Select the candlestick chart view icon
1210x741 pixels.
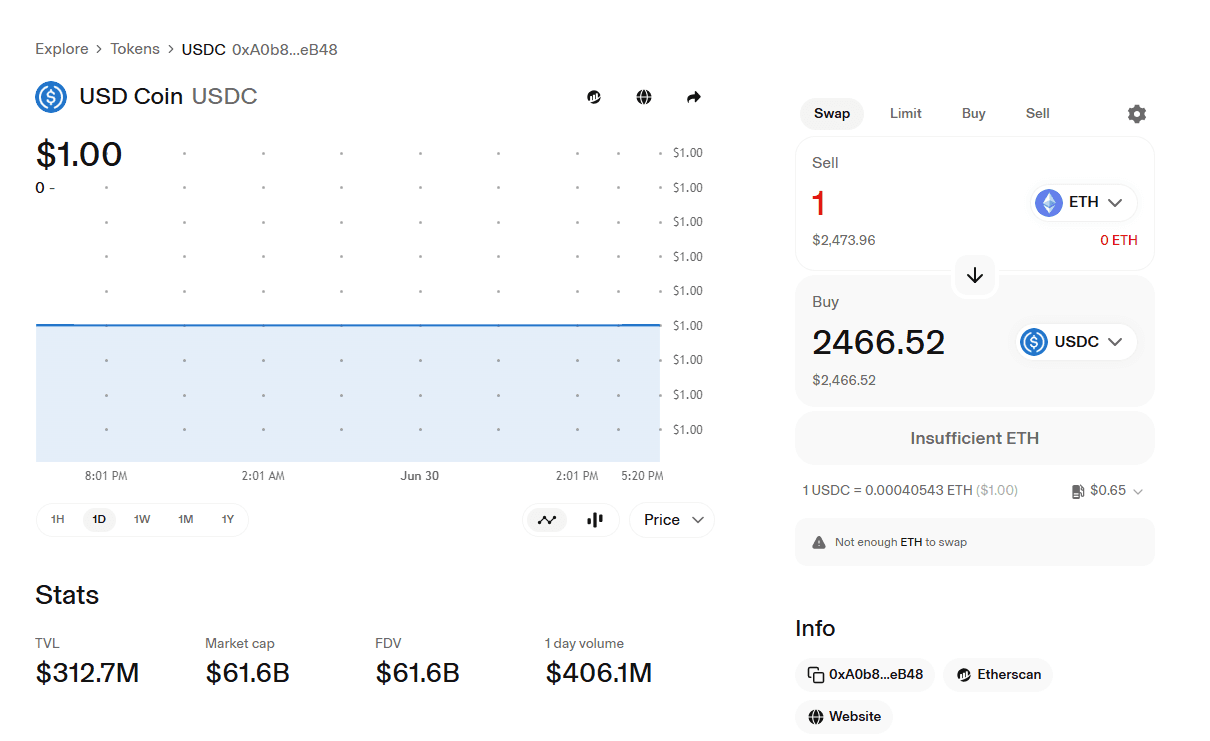[595, 520]
